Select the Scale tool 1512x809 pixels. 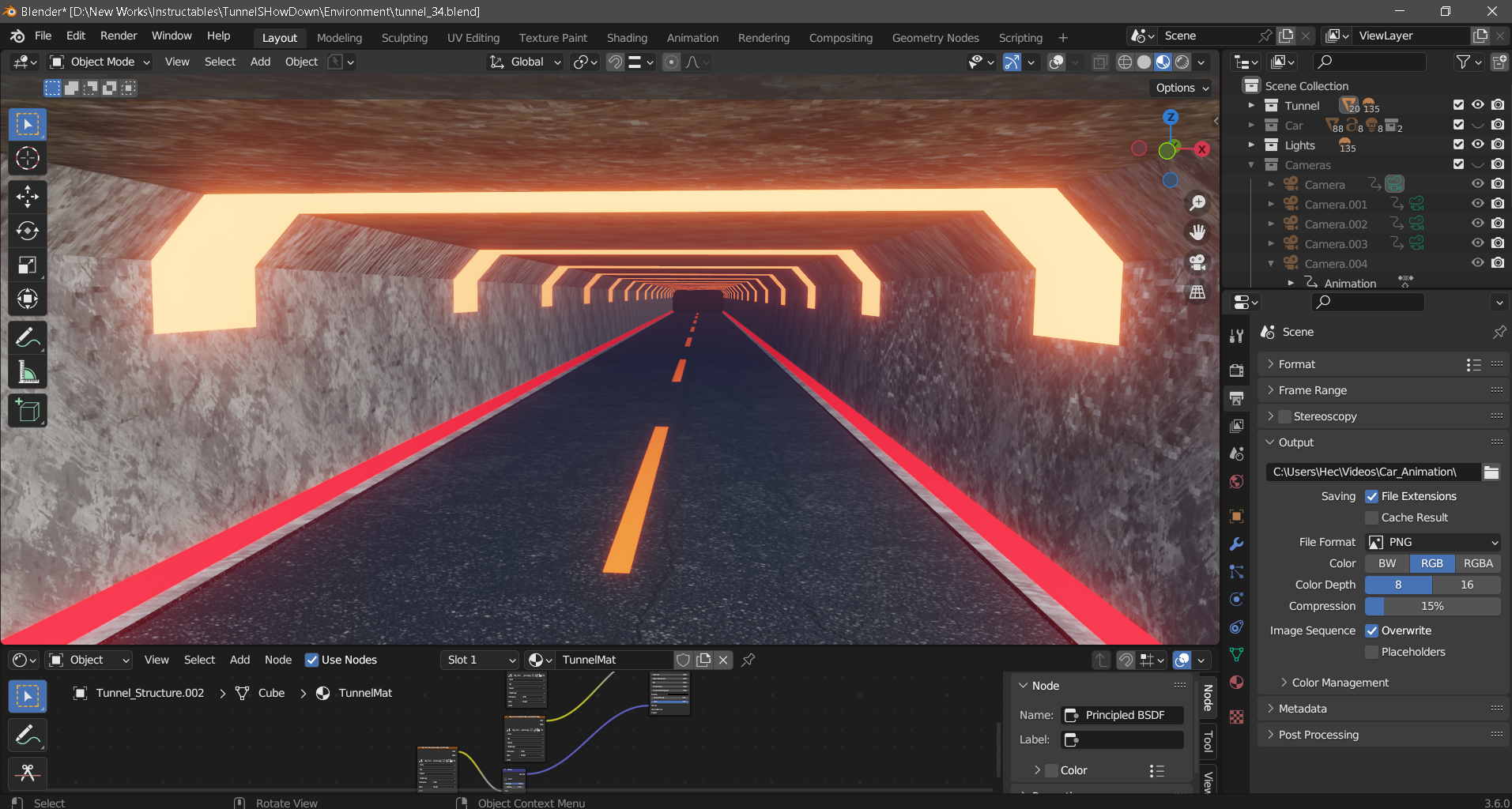pos(28,265)
